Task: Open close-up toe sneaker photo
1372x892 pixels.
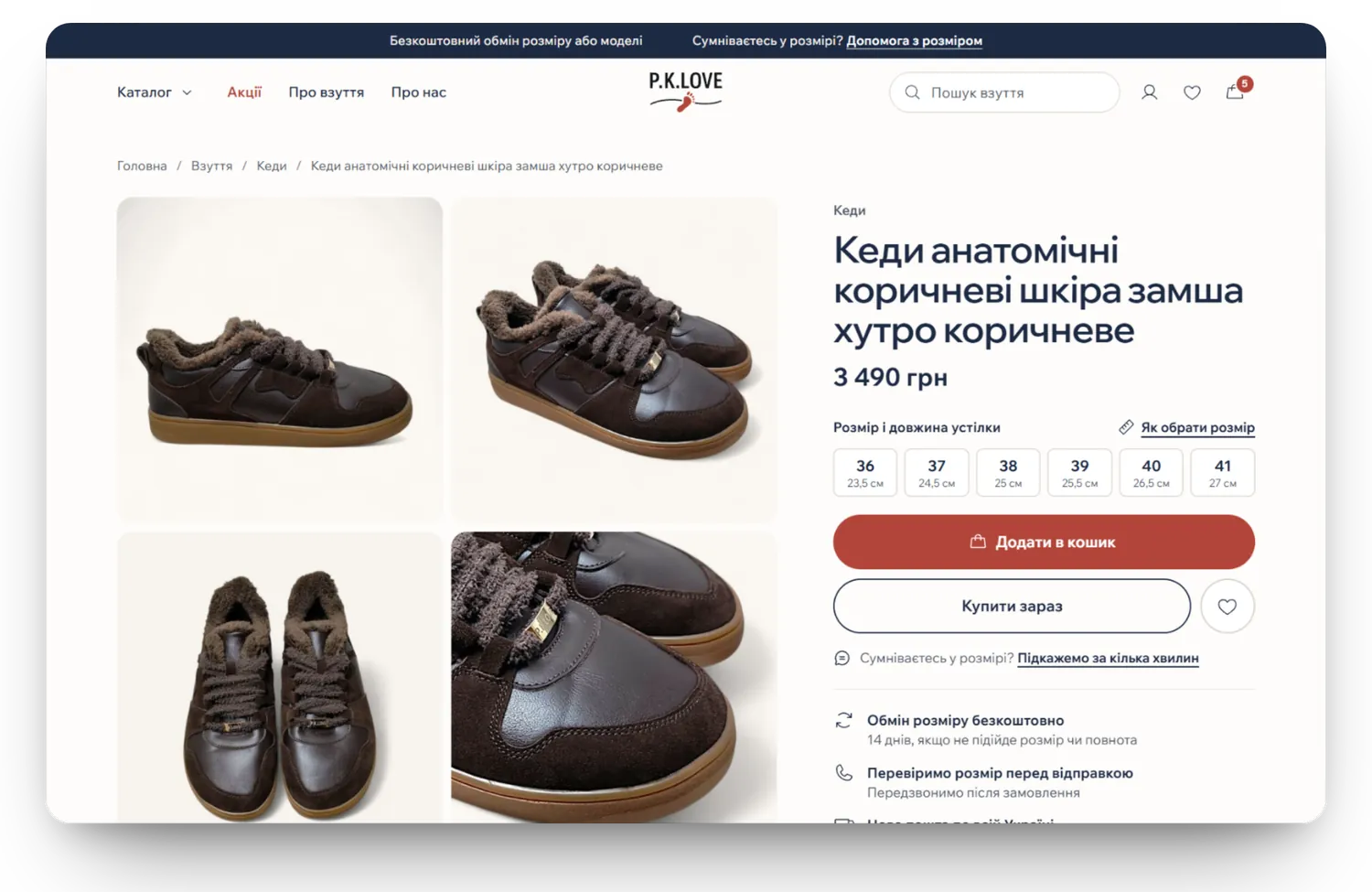Action: coord(614,677)
